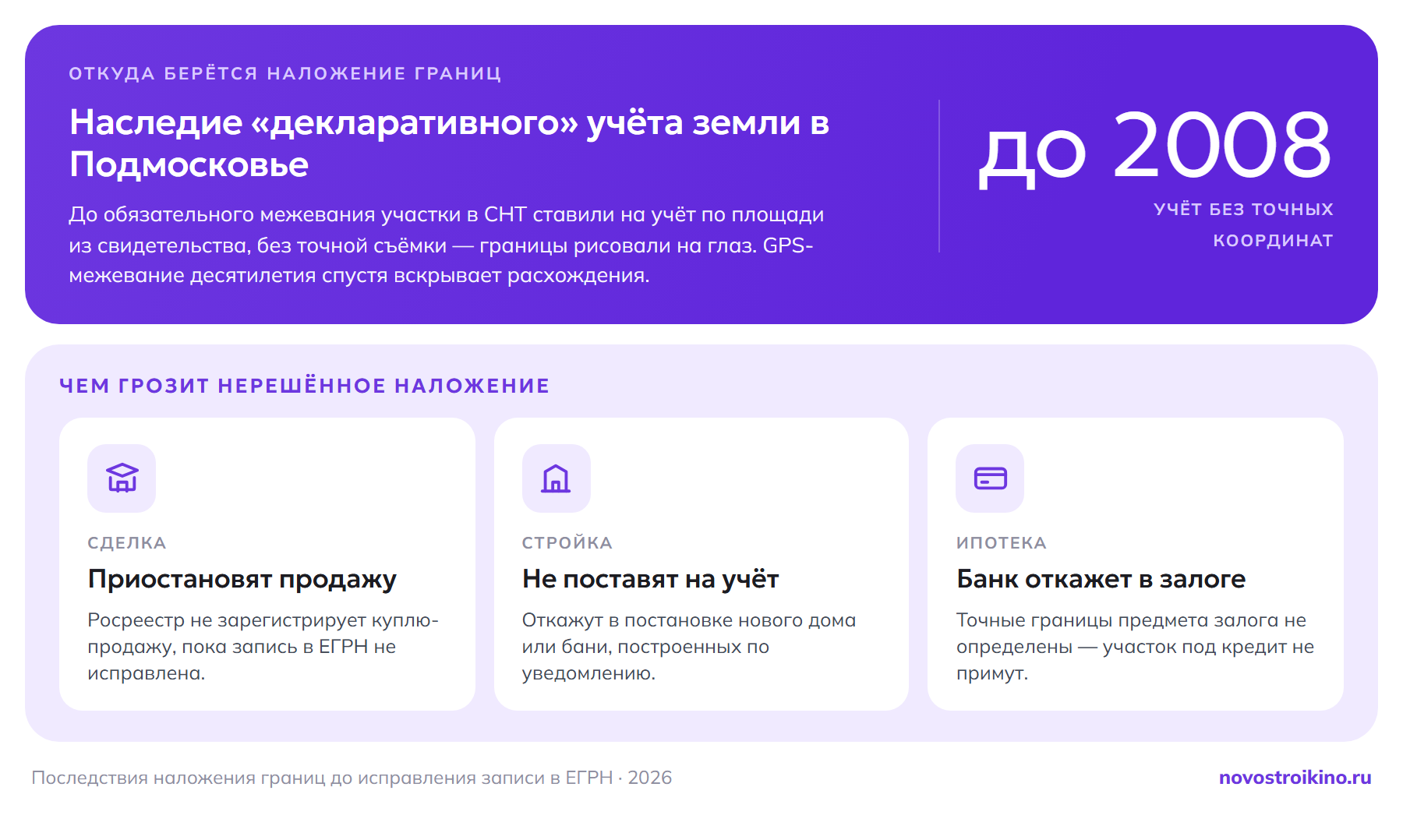
Task: Click the credit card icon above Ипотека
Action: pyautogui.click(x=990, y=478)
